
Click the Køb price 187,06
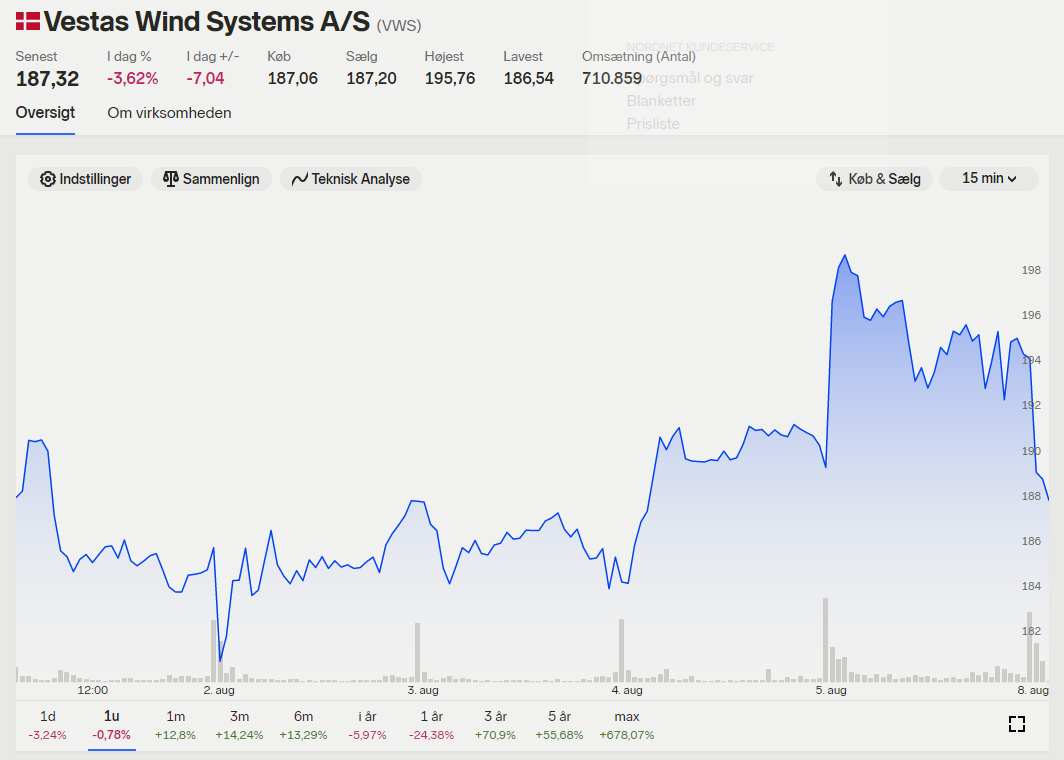click(292, 79)
